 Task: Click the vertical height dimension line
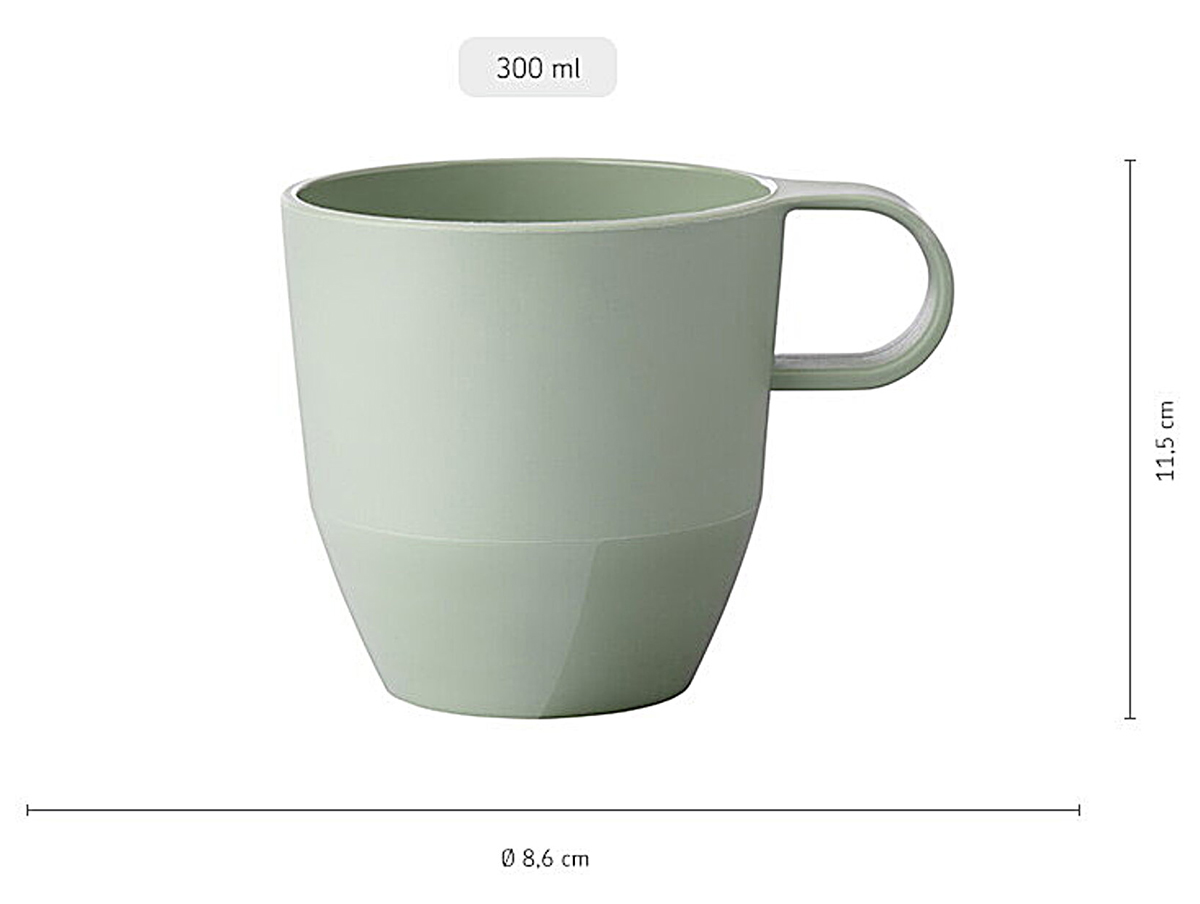1131,439
